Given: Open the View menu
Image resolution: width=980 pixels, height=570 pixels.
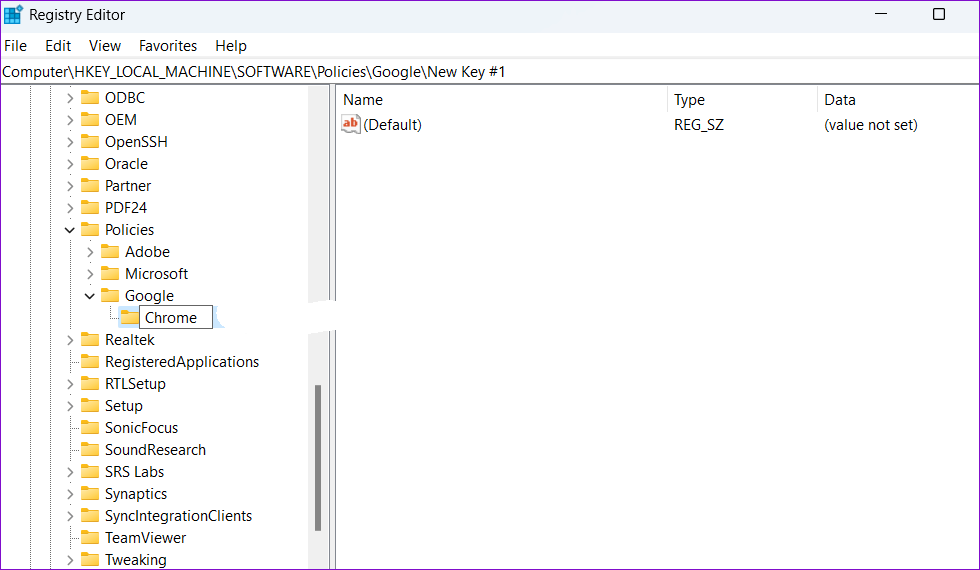Looking at the screenshot, I should point(105,46).
